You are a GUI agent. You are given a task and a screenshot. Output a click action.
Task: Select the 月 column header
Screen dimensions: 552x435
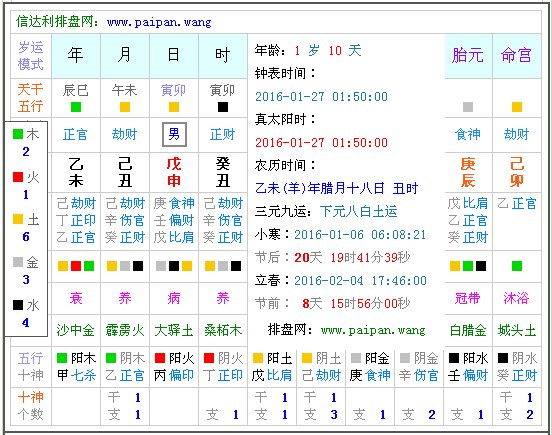(124, 55)
